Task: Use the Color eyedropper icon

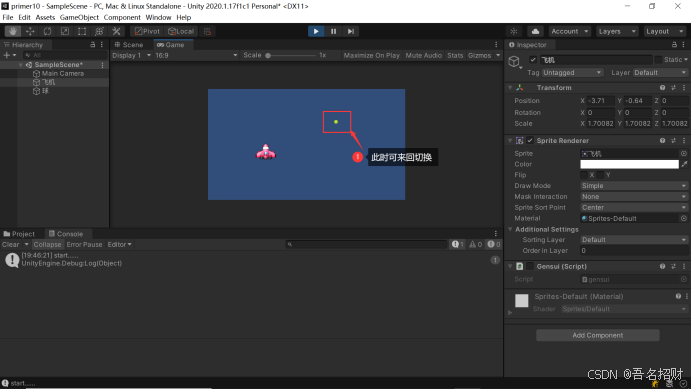Action: (x=684, y=164)
